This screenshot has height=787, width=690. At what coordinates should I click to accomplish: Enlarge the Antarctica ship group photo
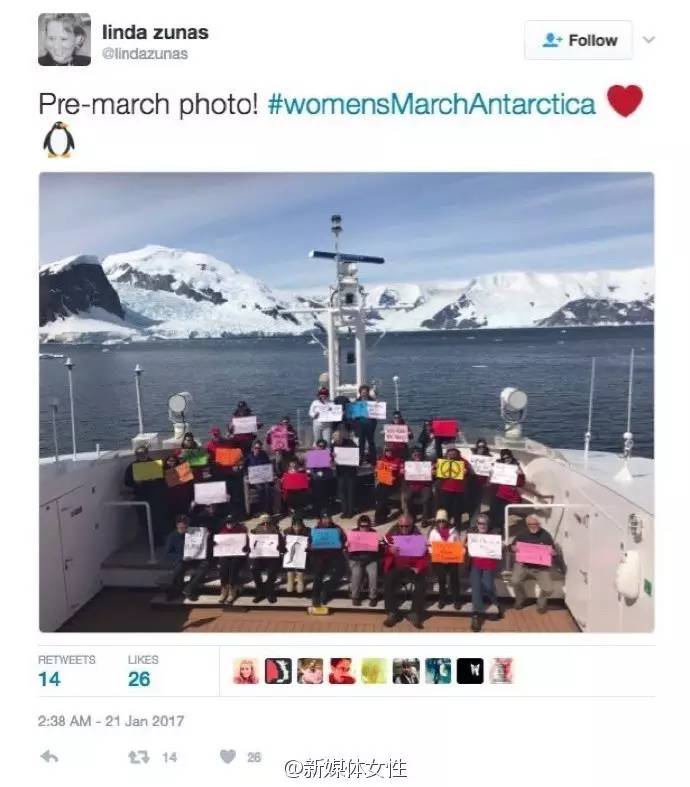(347, 402)
